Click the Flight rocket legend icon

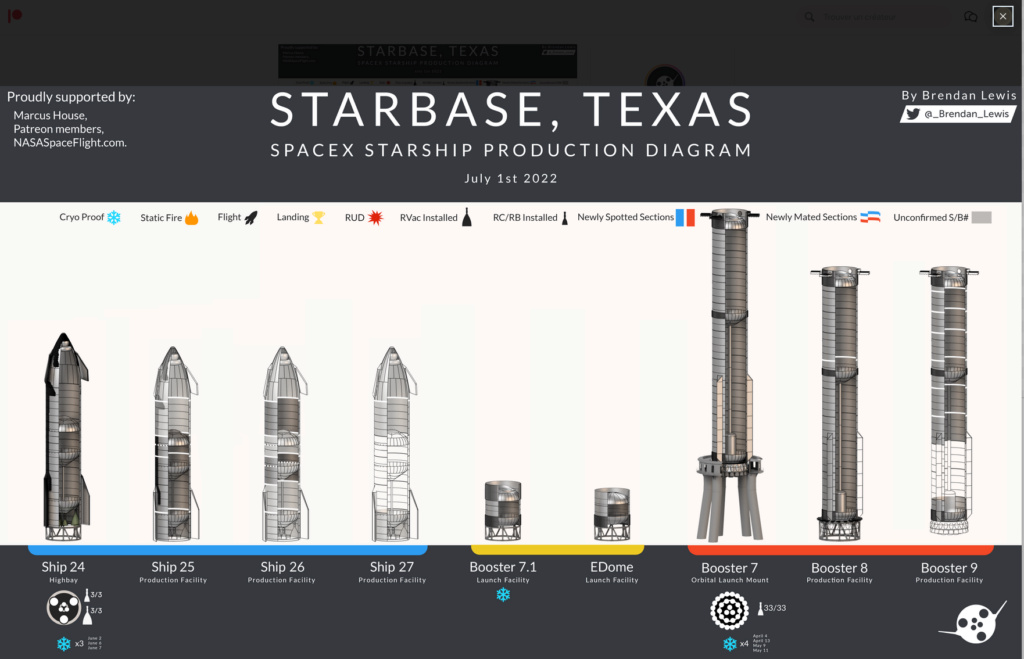(251, 217)
